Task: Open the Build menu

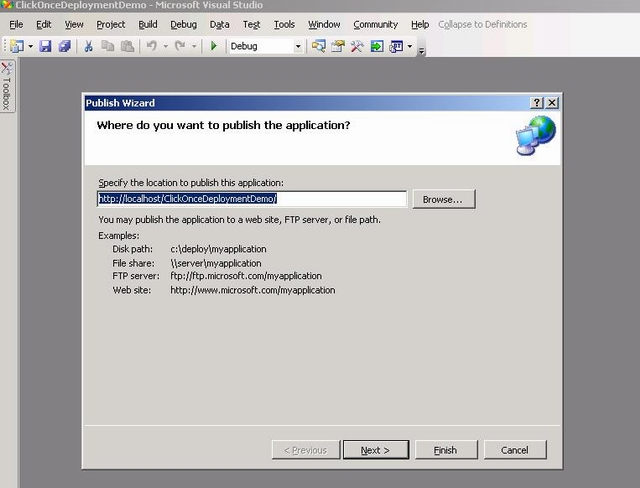Action: [148, 24]
